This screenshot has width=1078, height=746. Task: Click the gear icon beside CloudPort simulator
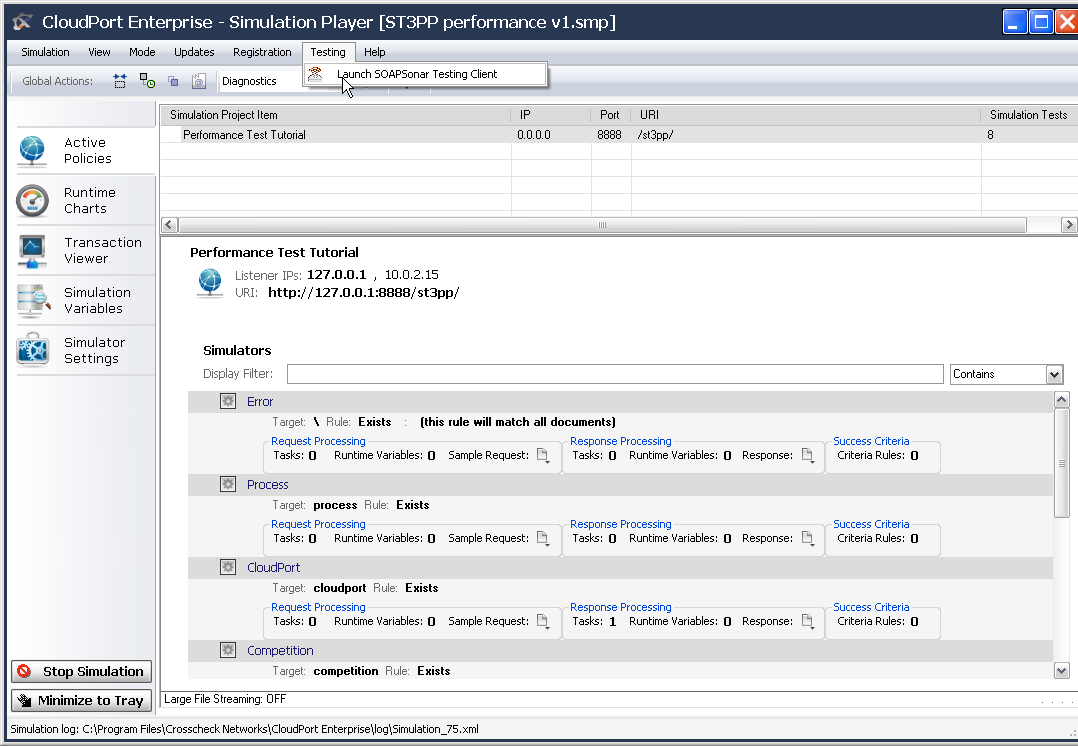tap(228, 567)
